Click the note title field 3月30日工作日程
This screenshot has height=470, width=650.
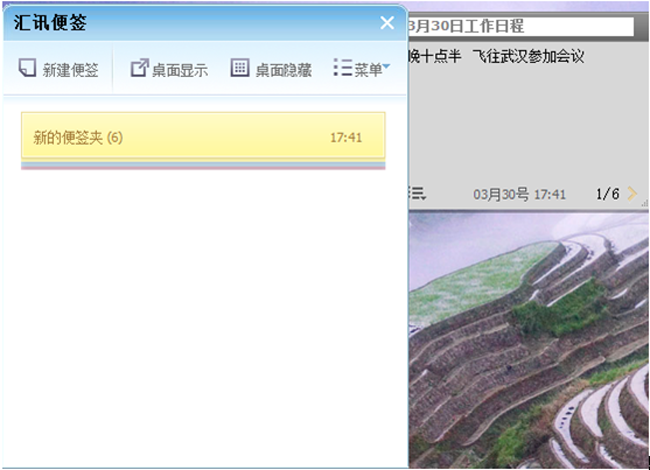click(x=521, y=27)
